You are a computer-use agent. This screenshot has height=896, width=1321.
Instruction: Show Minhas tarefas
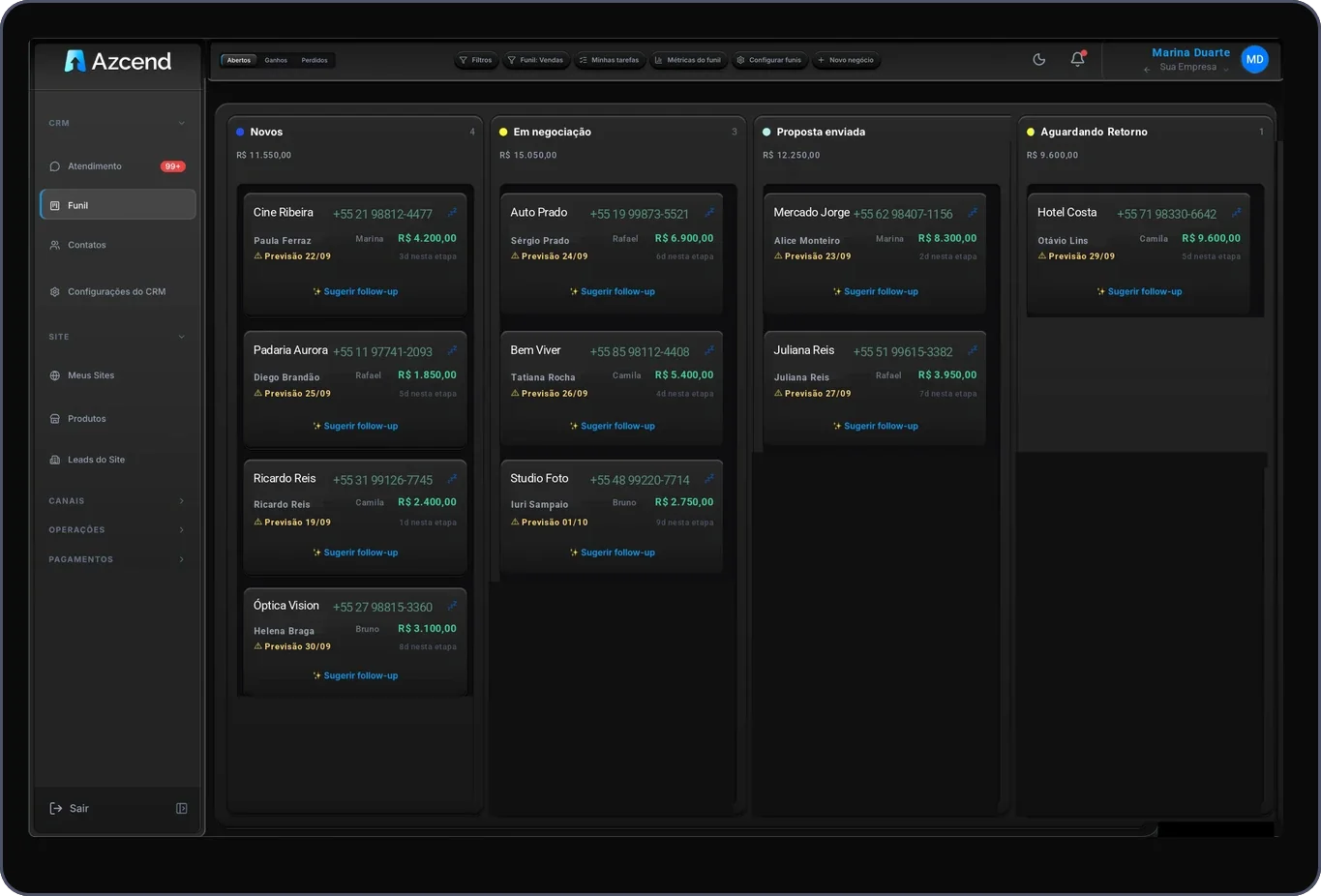tap(609, 60)
